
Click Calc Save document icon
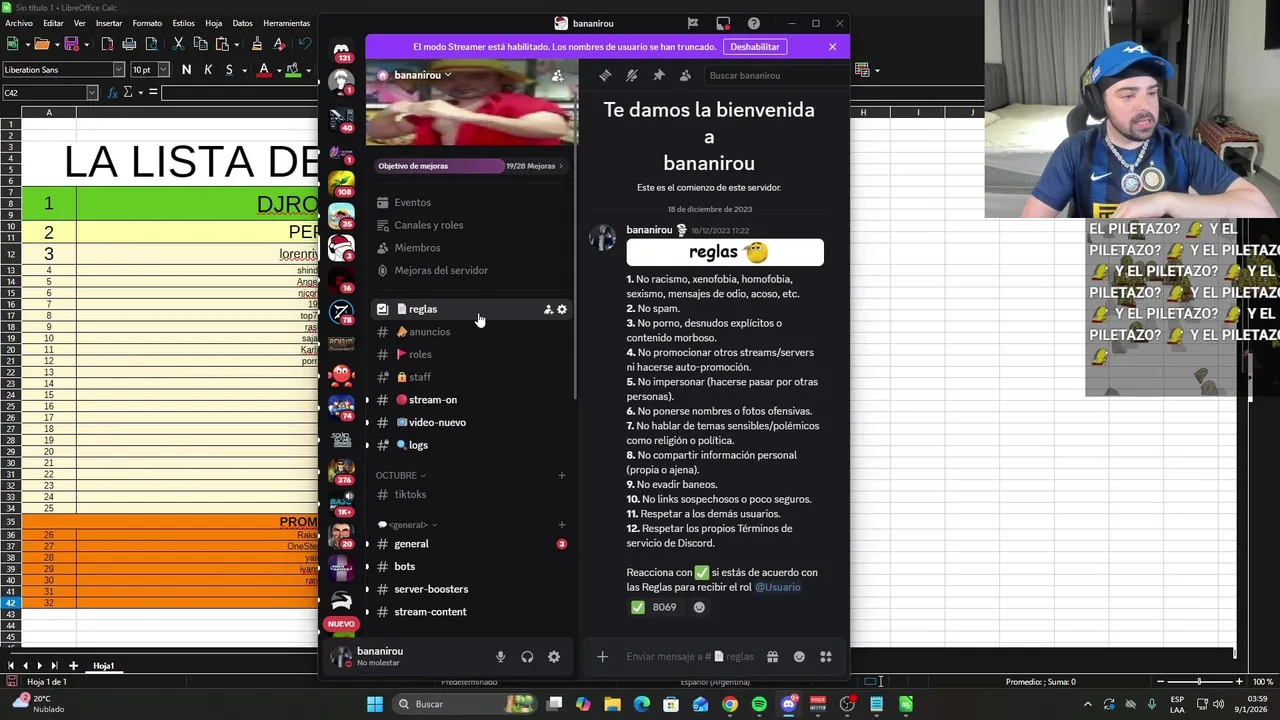tap(71, 44)
